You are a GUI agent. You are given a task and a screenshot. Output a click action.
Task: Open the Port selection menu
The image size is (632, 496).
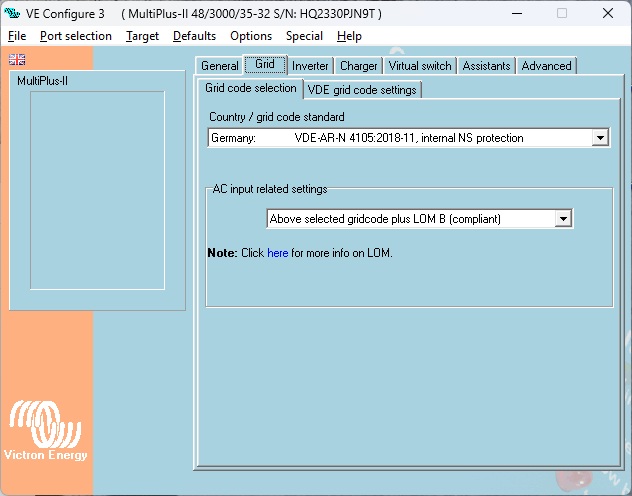pos(76,36)
